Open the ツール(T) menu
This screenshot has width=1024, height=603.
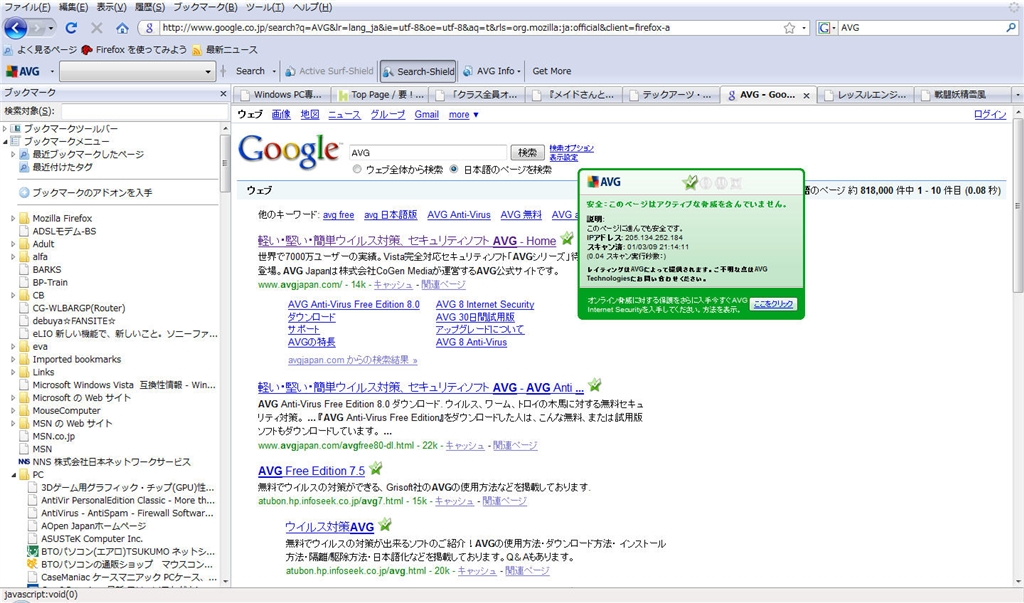[265, 7]
